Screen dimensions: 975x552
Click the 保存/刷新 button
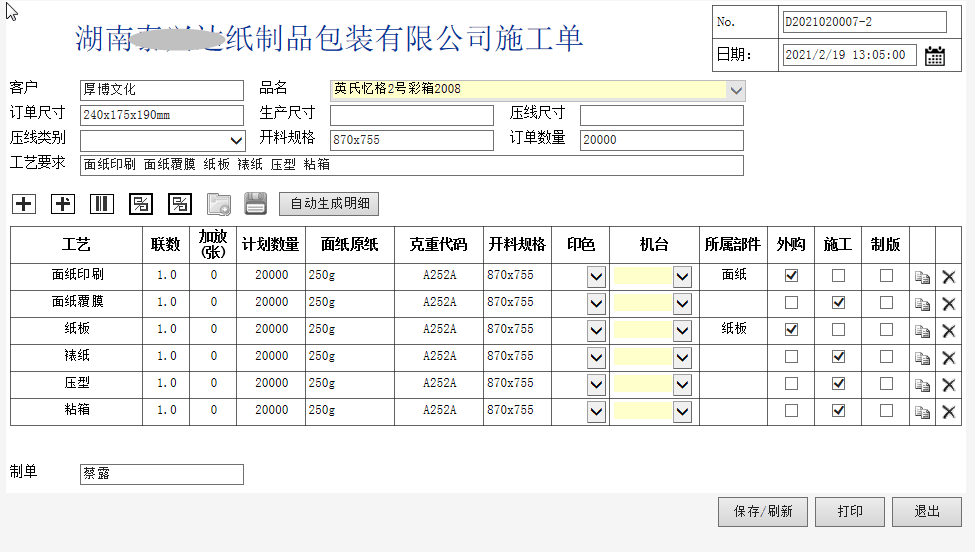pos(763,511)
